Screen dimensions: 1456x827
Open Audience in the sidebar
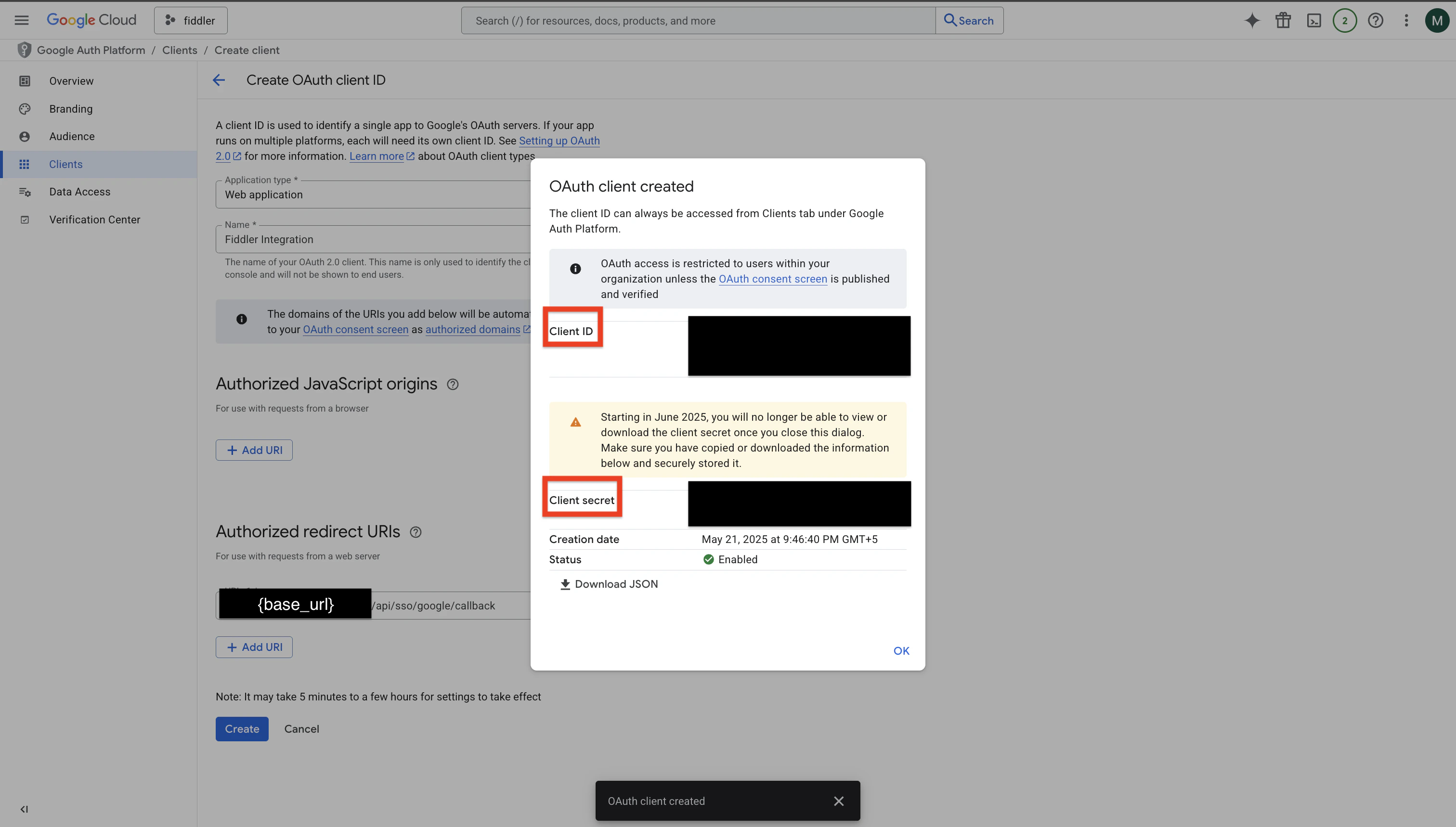click(99, 136)
